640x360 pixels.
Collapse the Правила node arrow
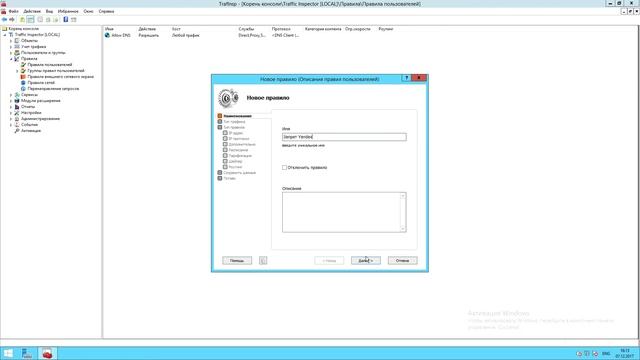11,59
